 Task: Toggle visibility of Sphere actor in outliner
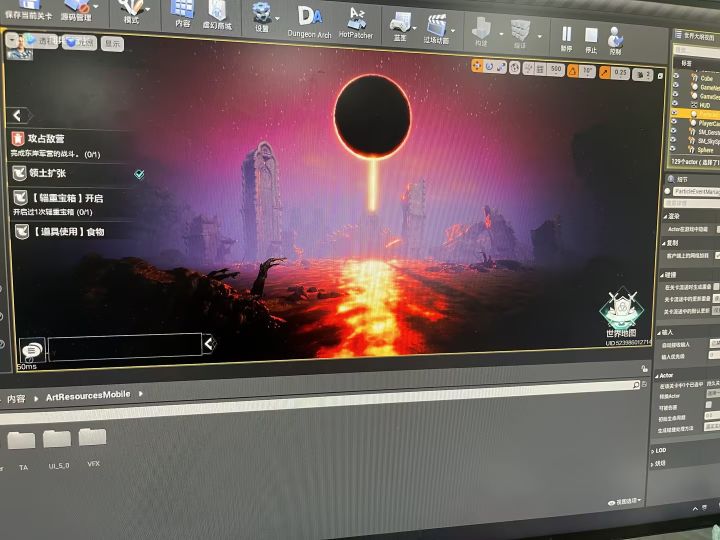pos(674,148)
